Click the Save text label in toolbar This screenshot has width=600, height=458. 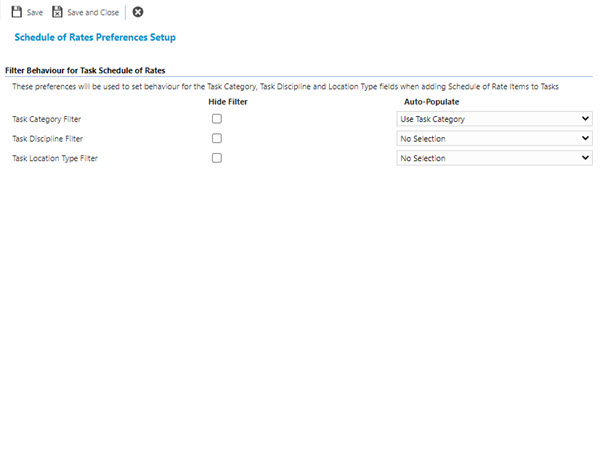(x=35, y=13)
